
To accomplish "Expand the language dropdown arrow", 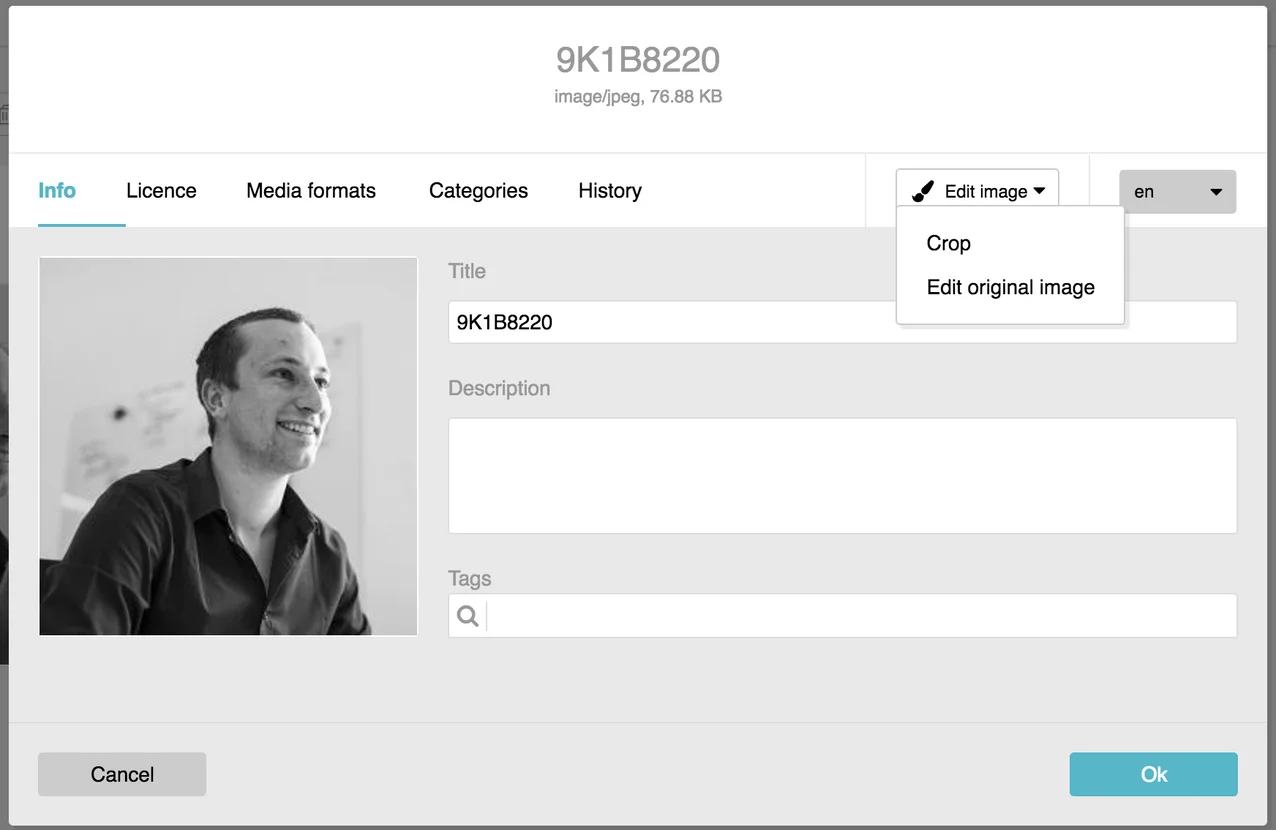I will pyautogui.click(x=1216, y=191).
